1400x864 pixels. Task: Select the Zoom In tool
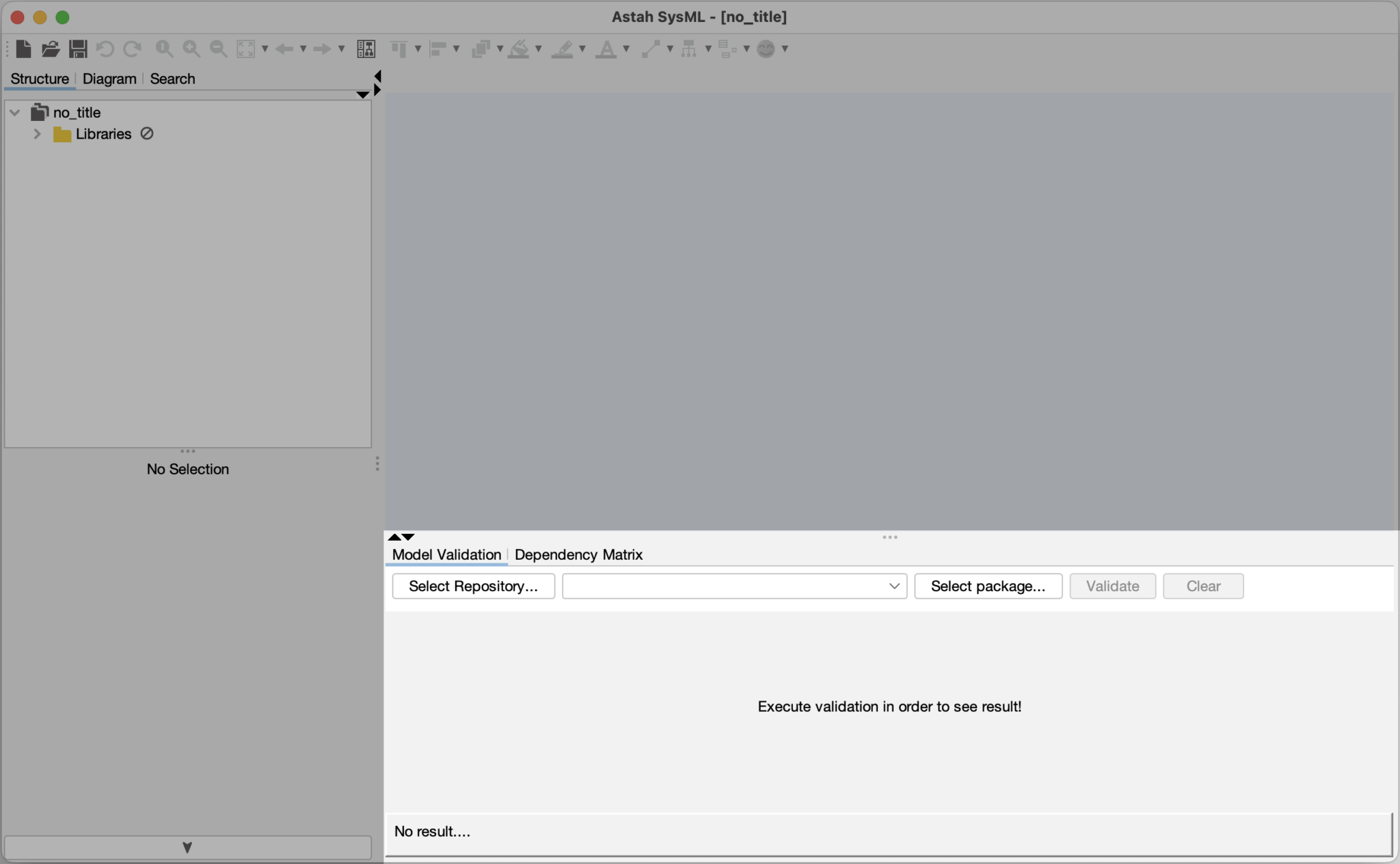pos(191,49)
